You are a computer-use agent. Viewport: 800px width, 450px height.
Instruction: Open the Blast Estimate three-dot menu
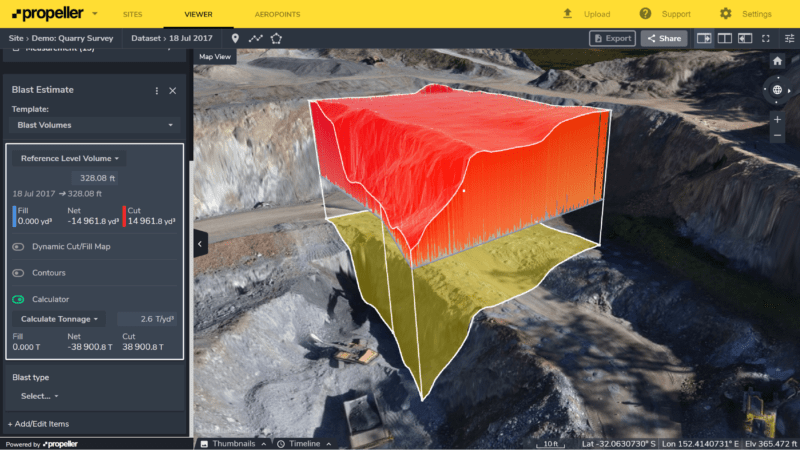coord(157,90)
